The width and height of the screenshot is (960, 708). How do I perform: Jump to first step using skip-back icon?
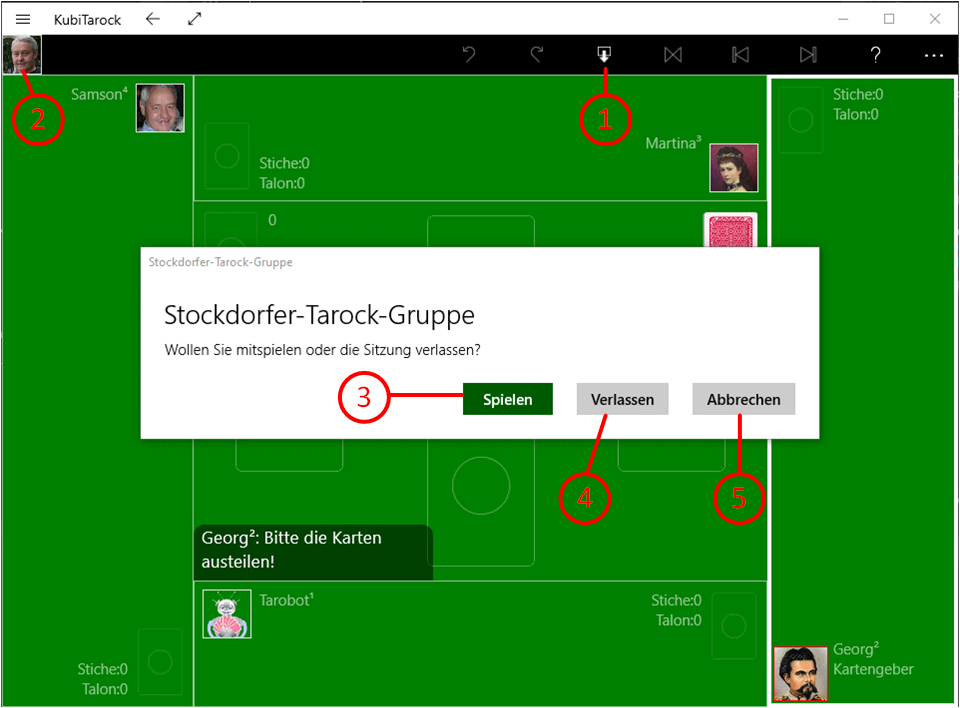tap(740, 55)
